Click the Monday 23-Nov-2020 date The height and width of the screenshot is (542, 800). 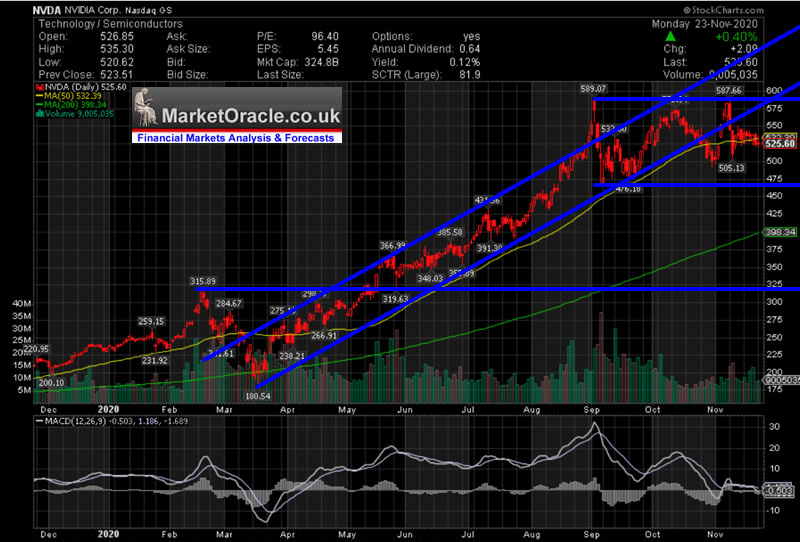point(705,24)
